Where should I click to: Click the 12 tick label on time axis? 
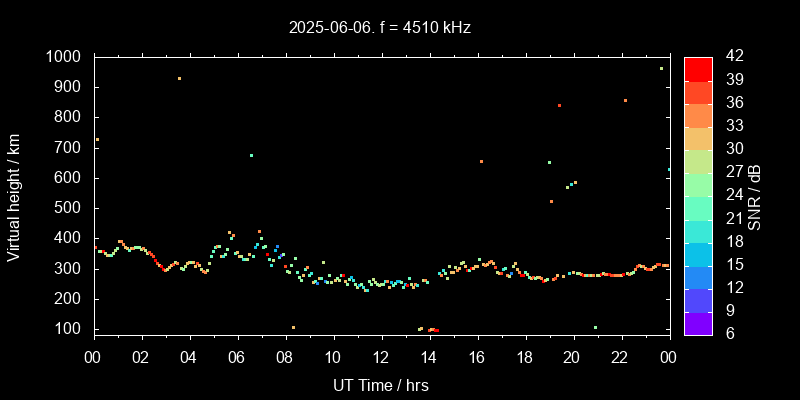(x=381, y=357)
